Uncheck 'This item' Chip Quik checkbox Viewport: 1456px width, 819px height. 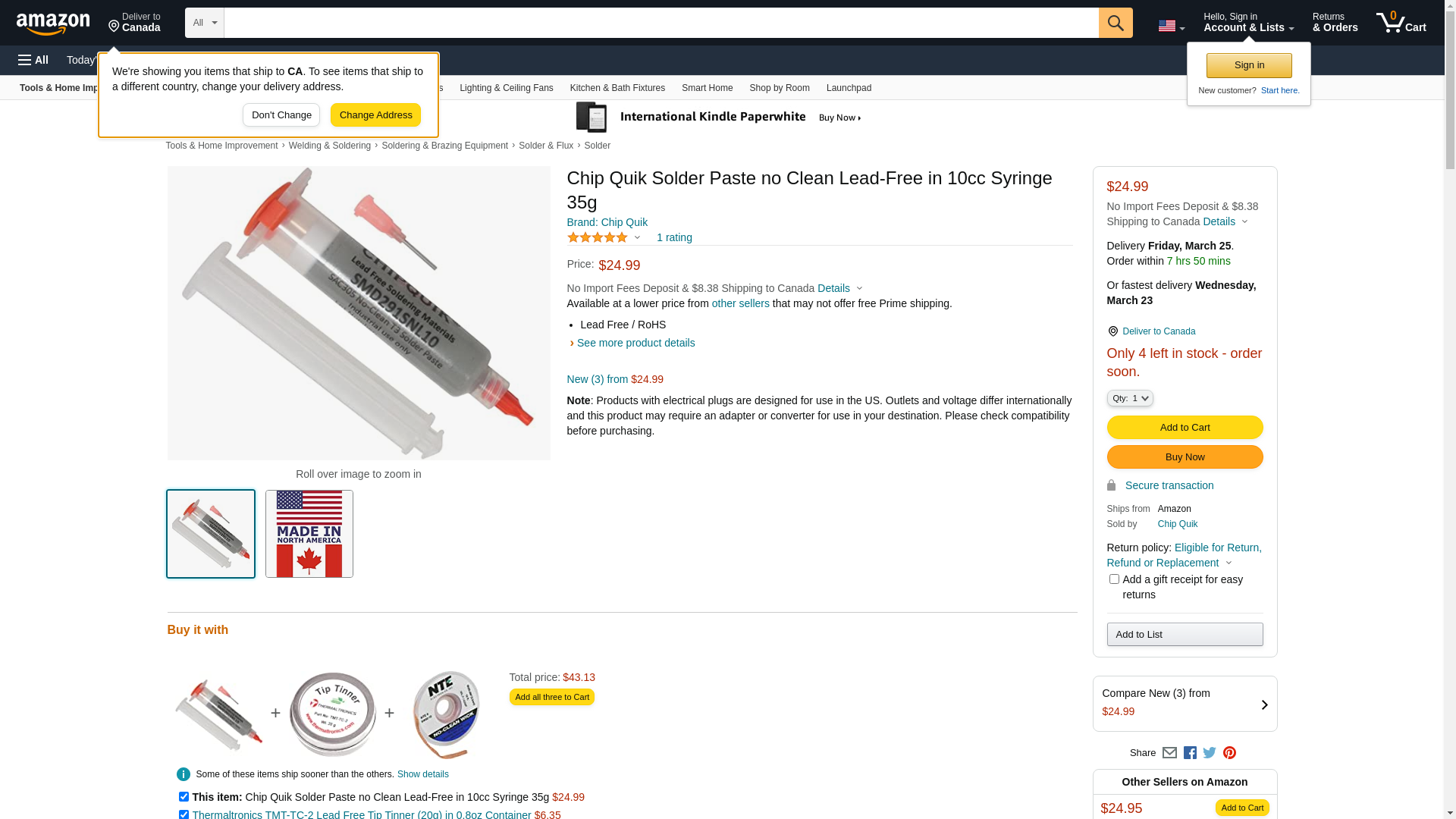[x=184, y=797]
